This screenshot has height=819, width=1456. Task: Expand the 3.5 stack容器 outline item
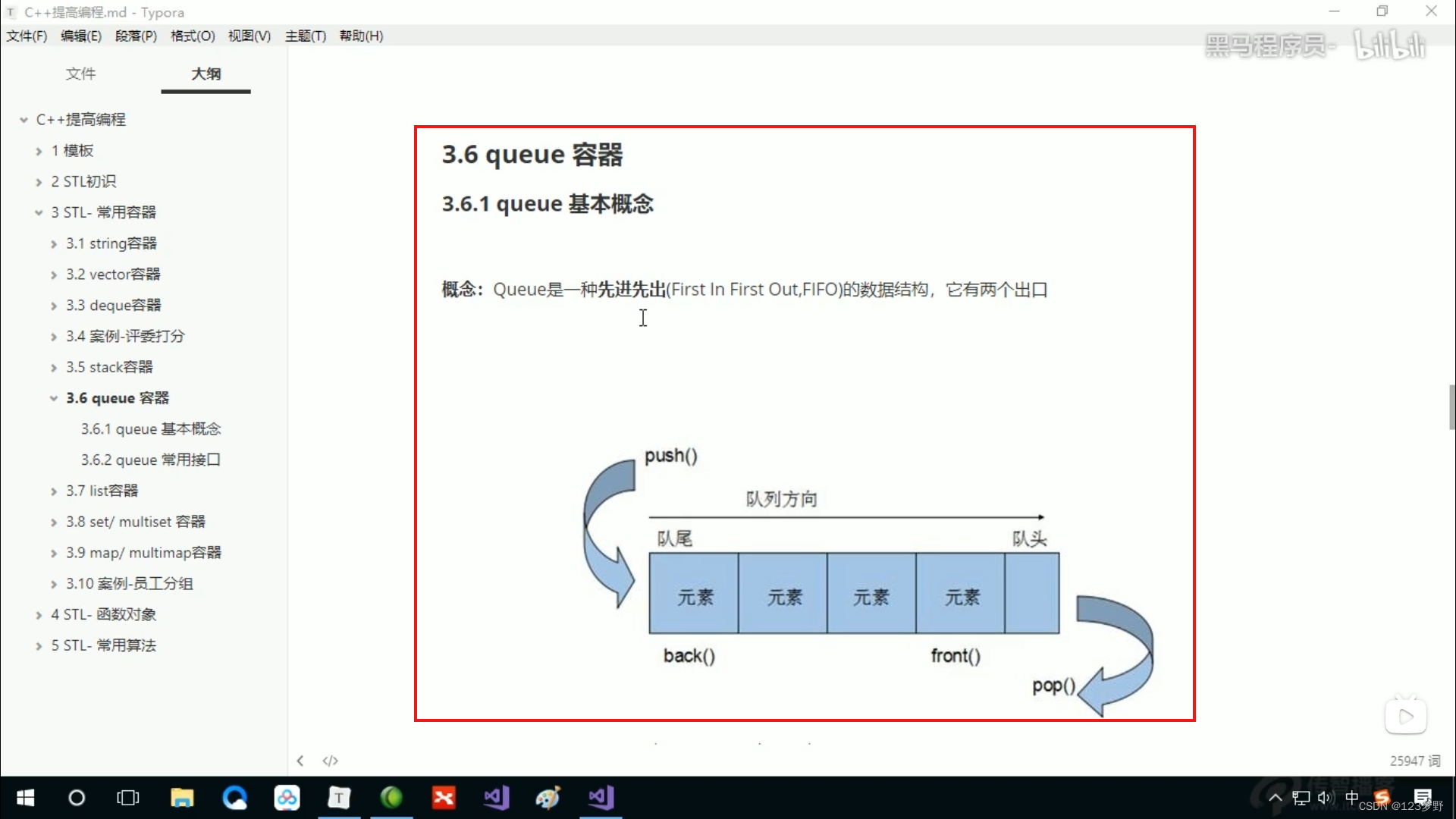click(x=52, y=367)
